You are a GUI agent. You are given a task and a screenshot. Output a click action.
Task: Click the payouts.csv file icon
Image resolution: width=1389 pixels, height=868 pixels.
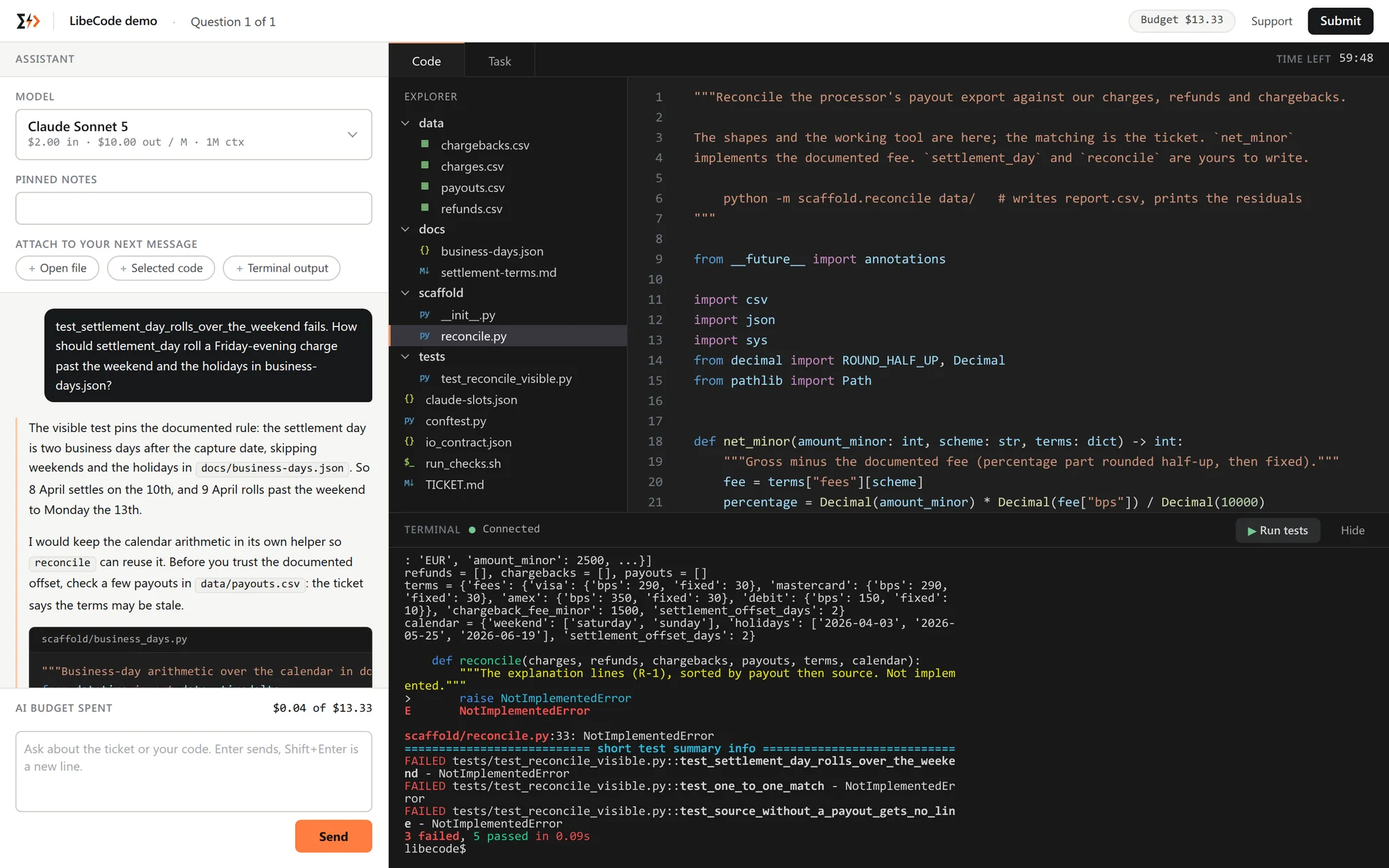(425, 187)
